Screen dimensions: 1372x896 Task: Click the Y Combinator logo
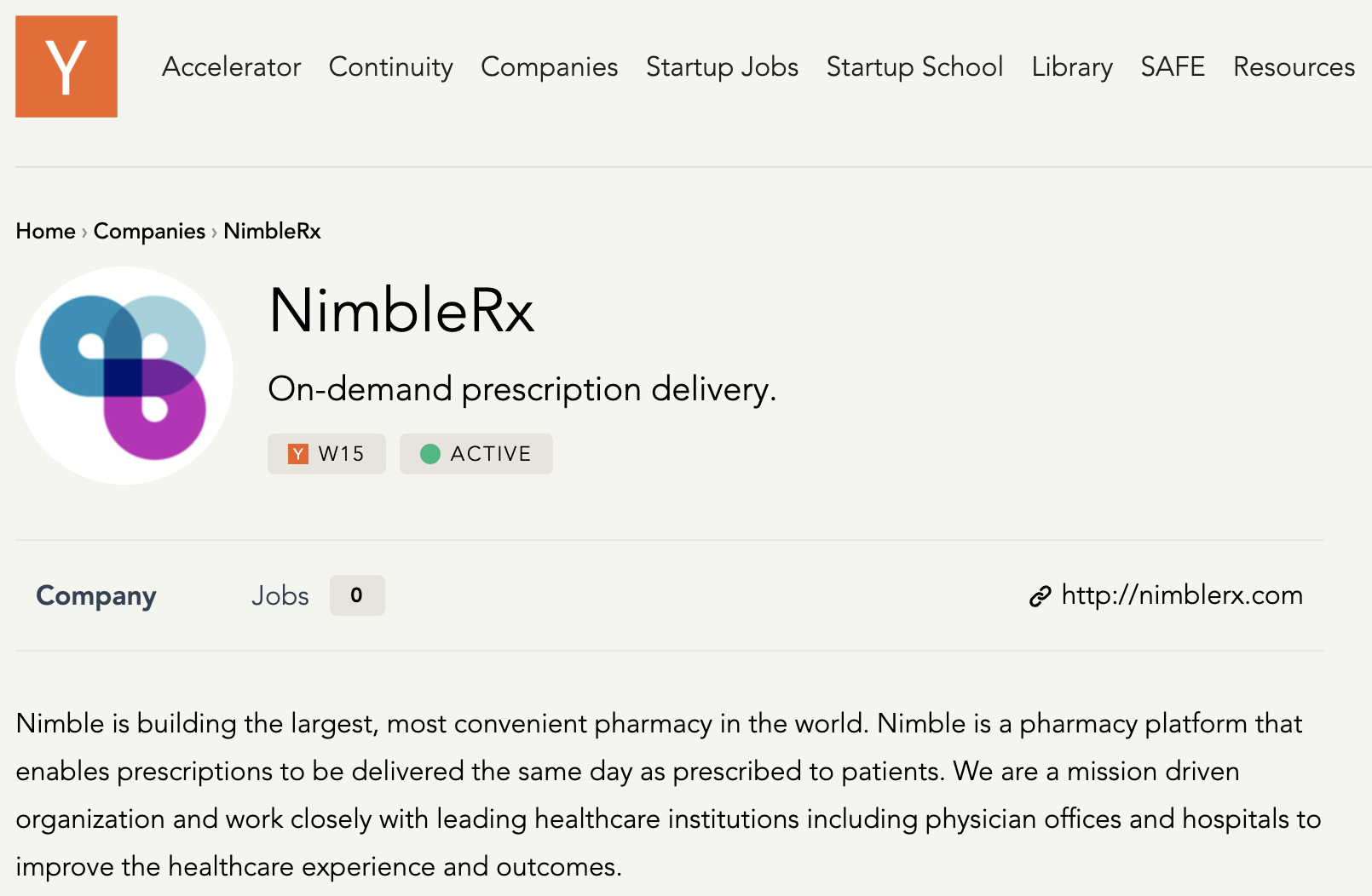66,66
